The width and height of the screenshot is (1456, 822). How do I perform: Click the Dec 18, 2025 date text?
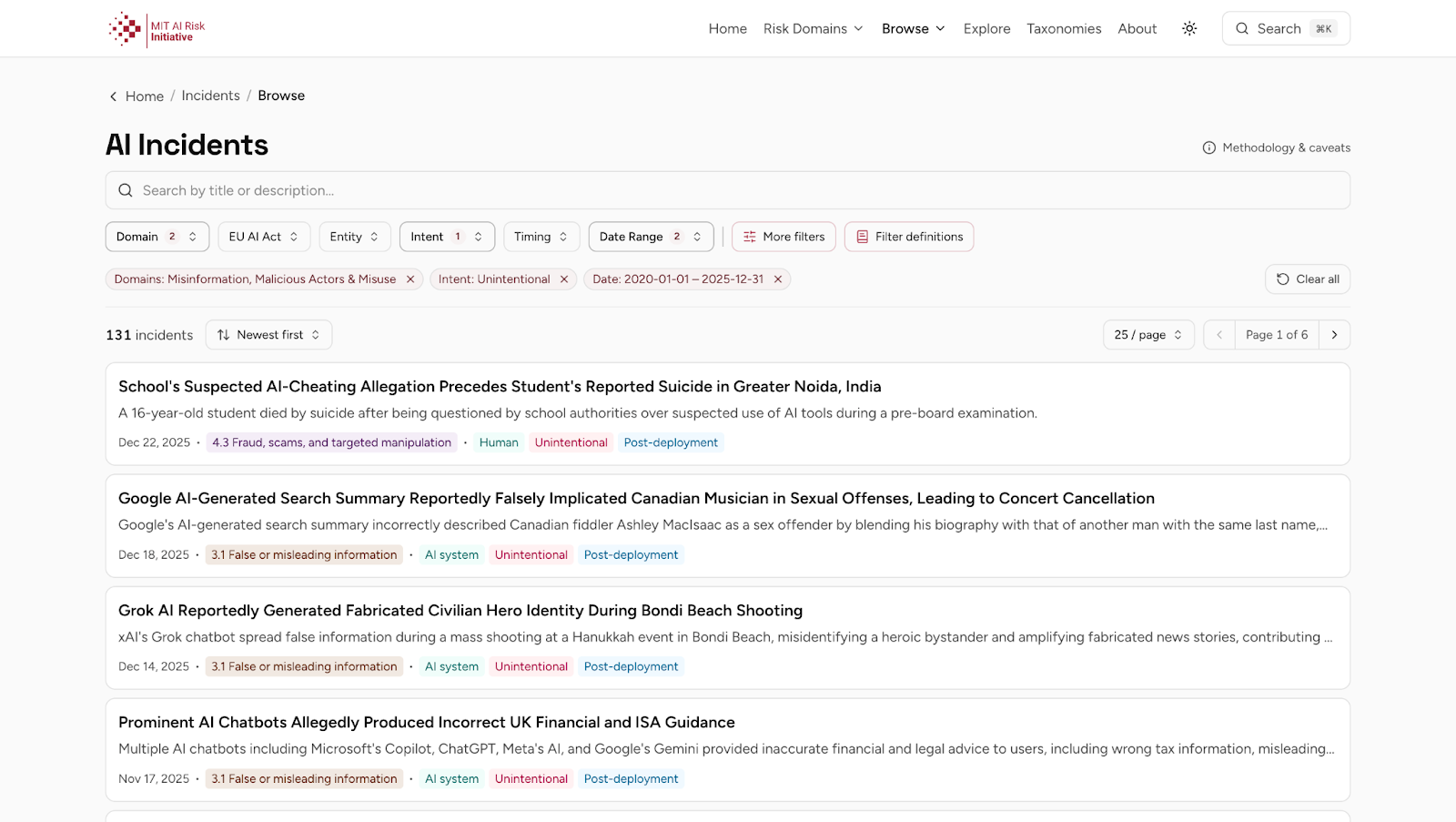(154, 554)
